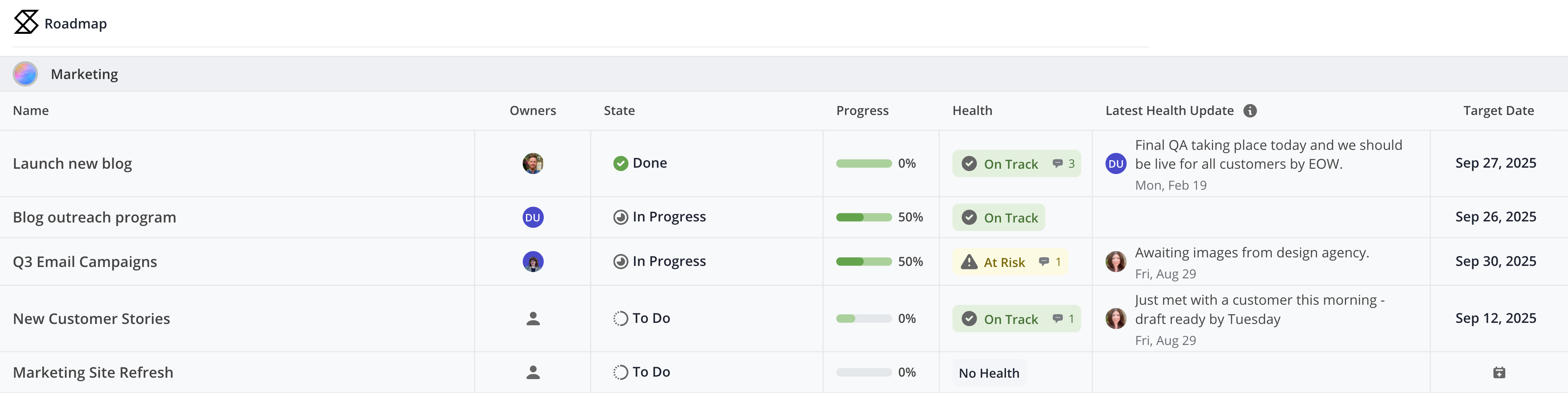Click the Roadmap logo icon

(26, 22)
